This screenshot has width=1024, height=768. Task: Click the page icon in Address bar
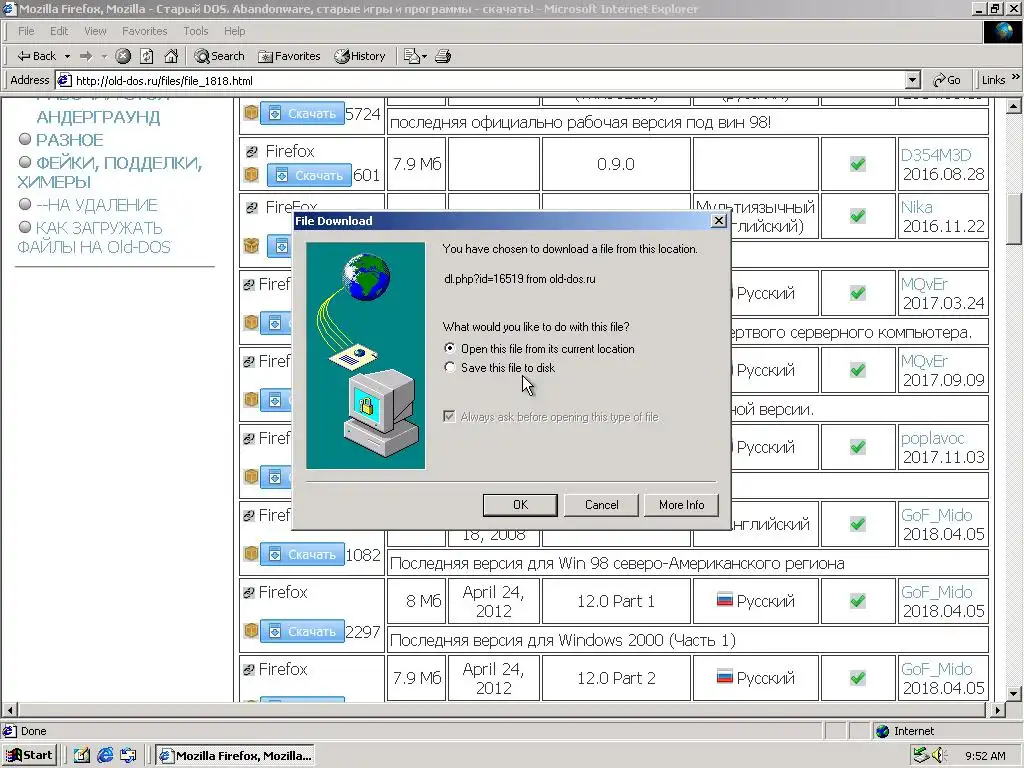coord(64,80)
